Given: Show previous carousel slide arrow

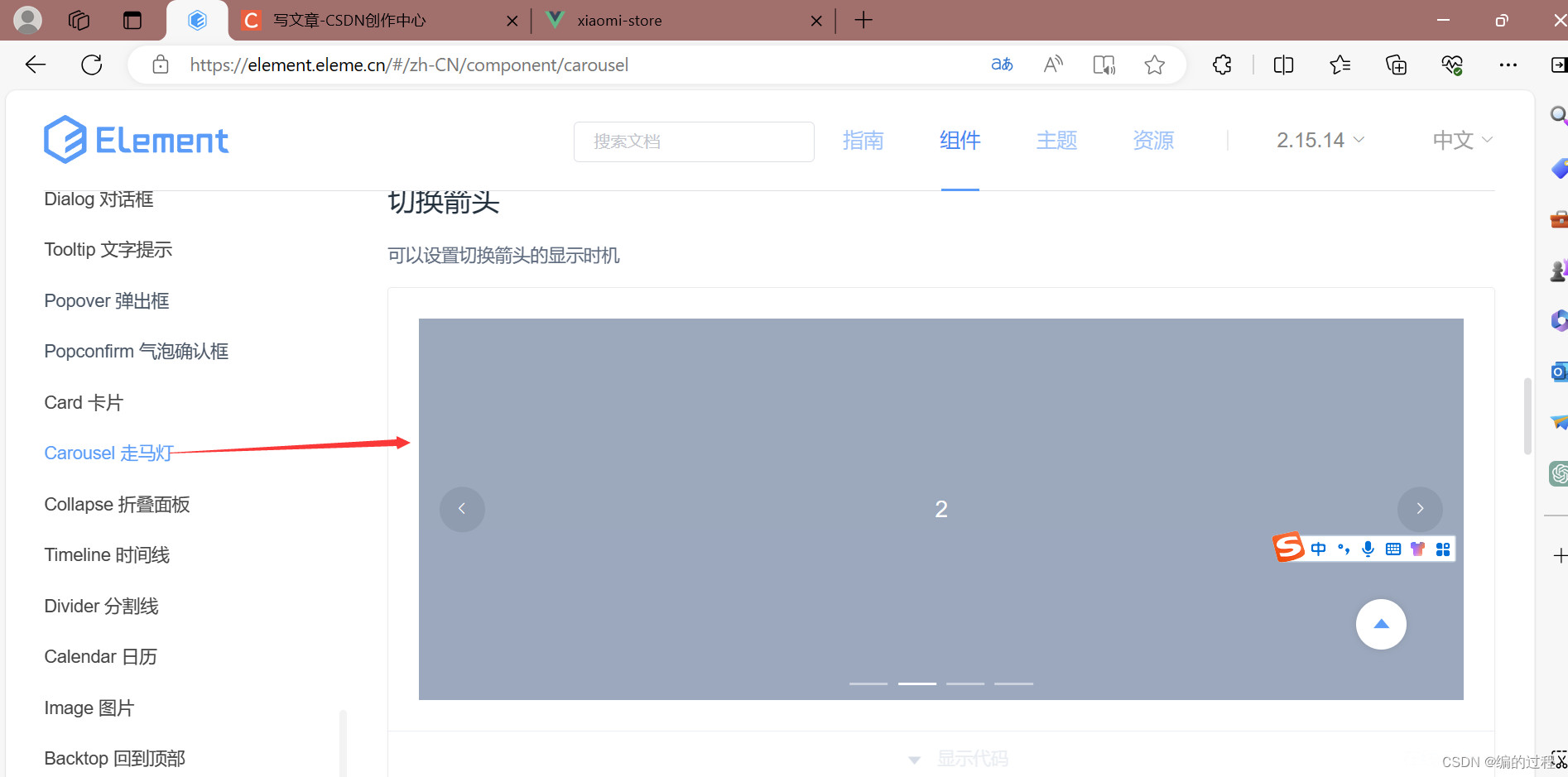Looking at the screenshot, I should tap(462, 509).
